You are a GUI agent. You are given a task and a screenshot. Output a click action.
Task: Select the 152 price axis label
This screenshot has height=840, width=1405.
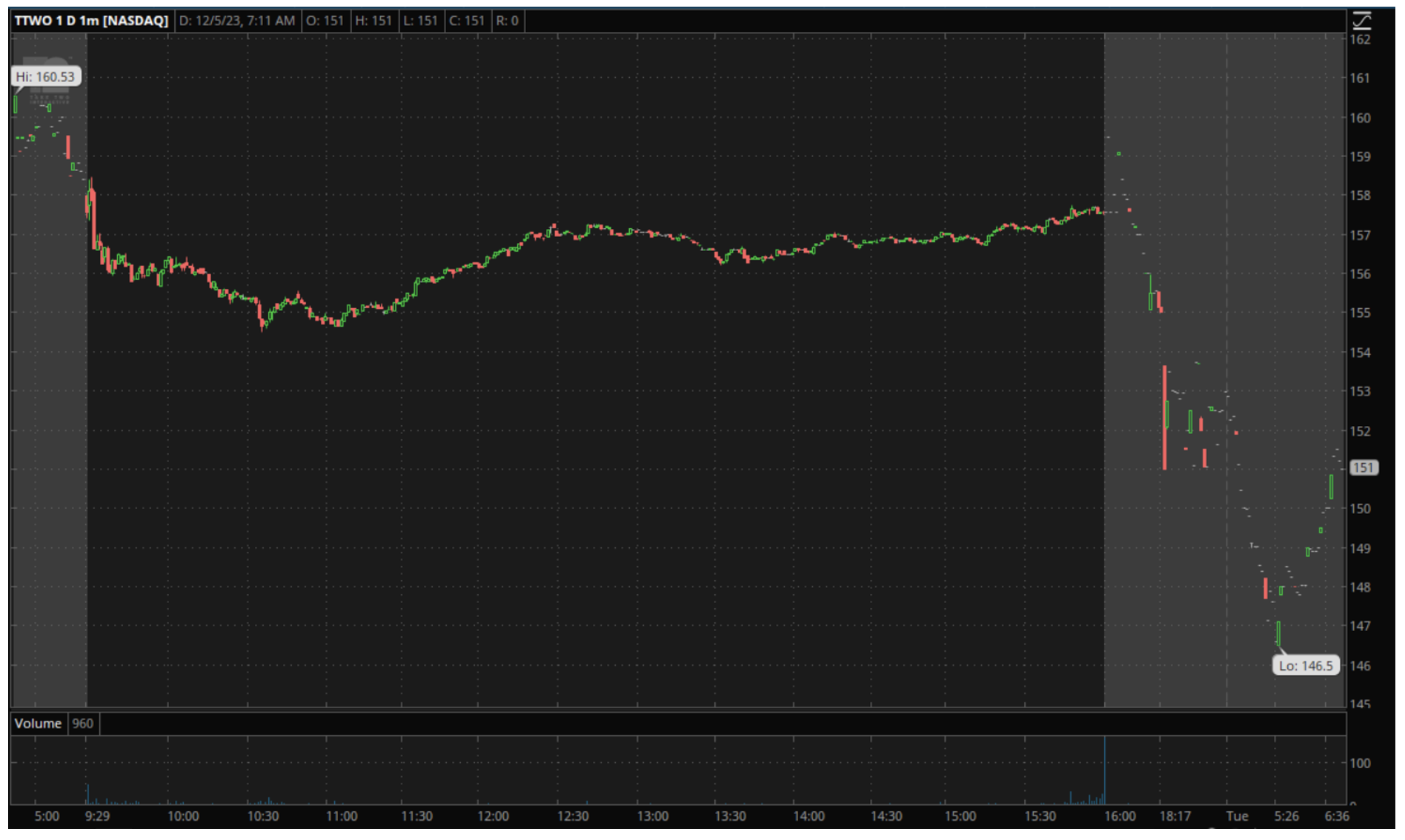(x=1360, y=431)
